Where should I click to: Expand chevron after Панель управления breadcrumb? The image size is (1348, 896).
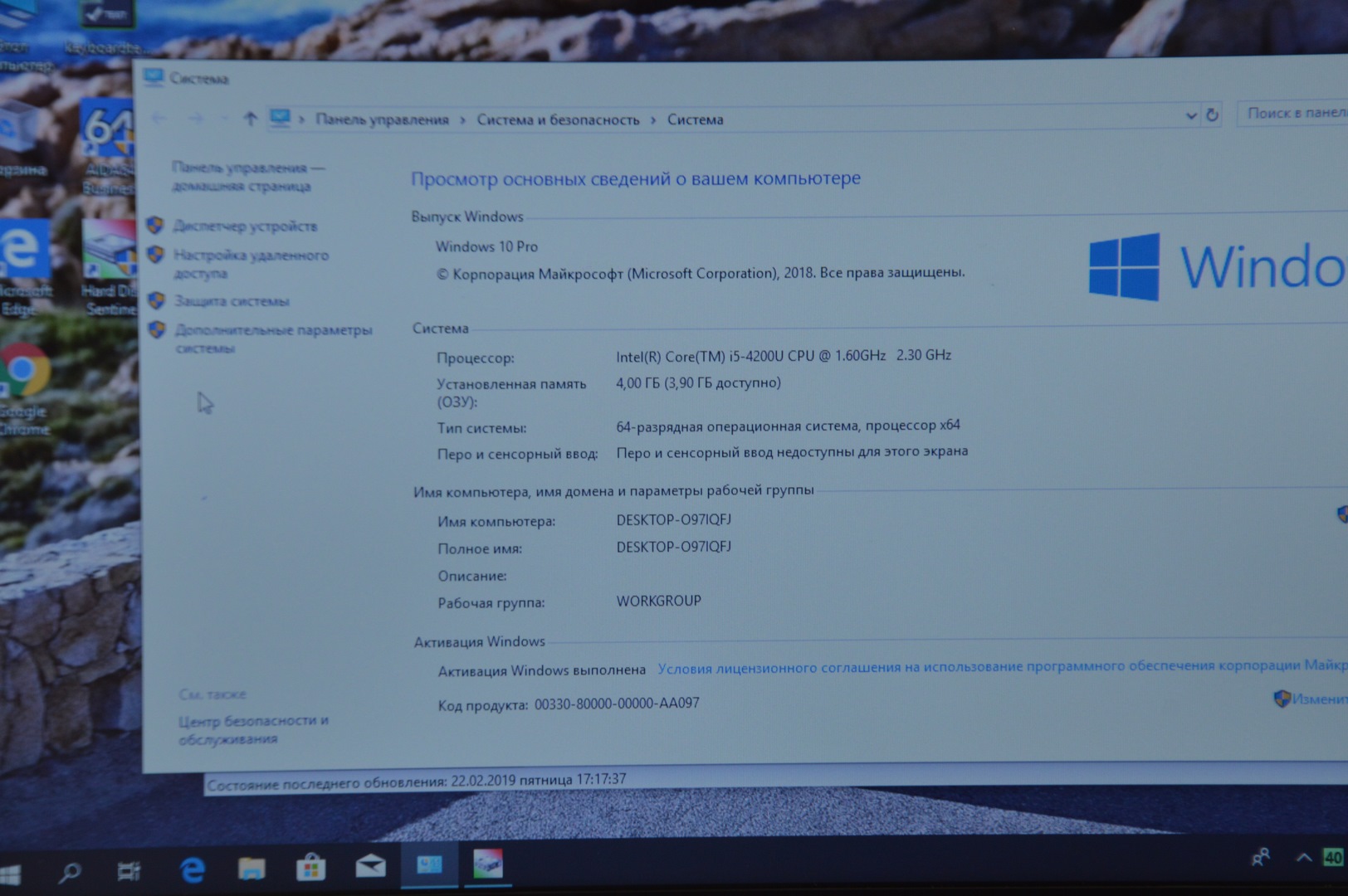tap(462, 119)
